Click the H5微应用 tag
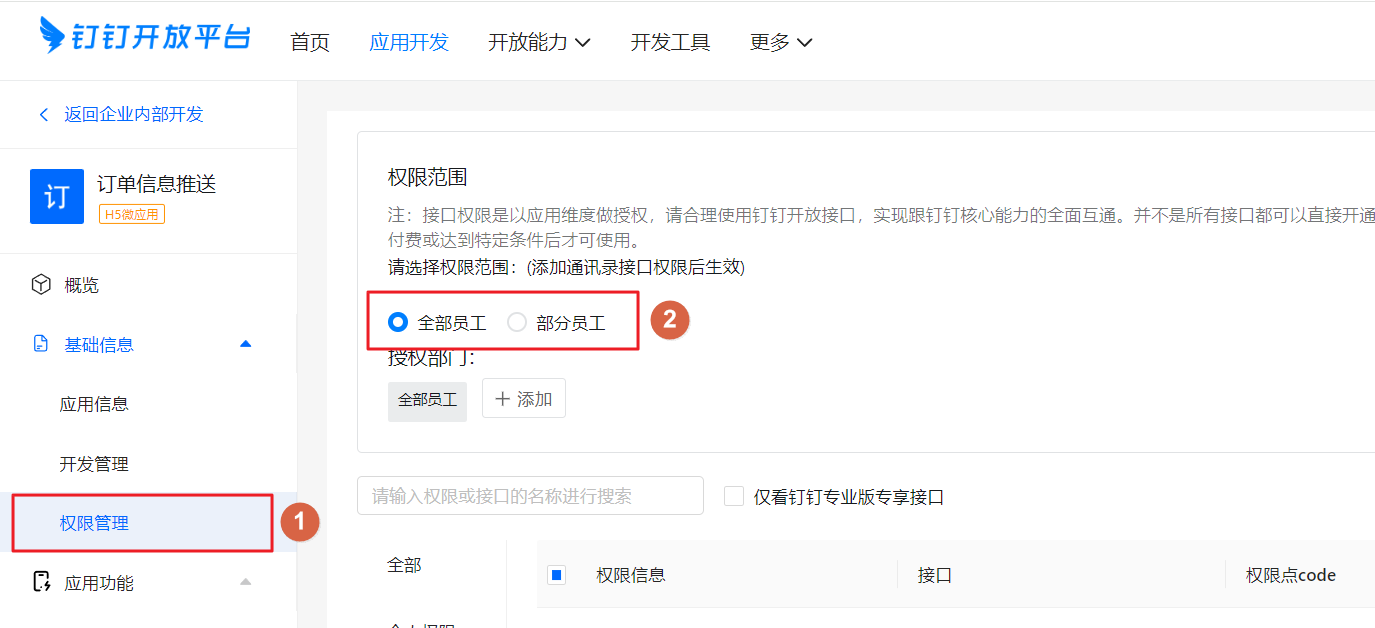This screenshot has height=628, width=1375. [x=132, y=214]
